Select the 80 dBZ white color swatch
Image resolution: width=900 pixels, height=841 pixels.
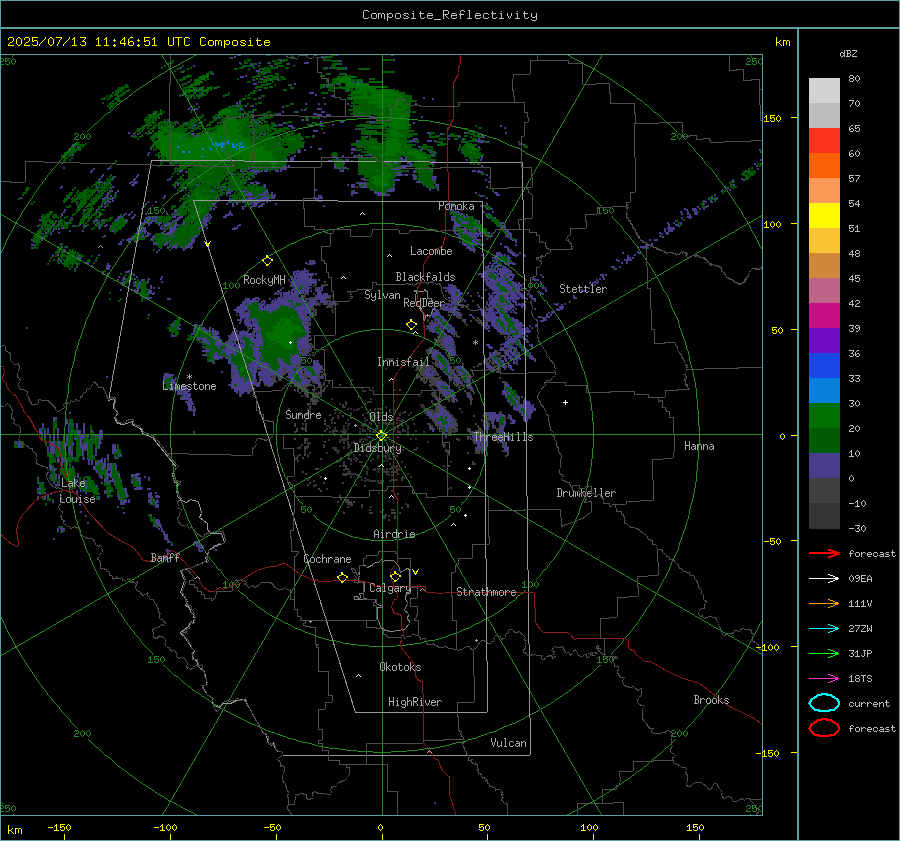[x=824, y=90]
